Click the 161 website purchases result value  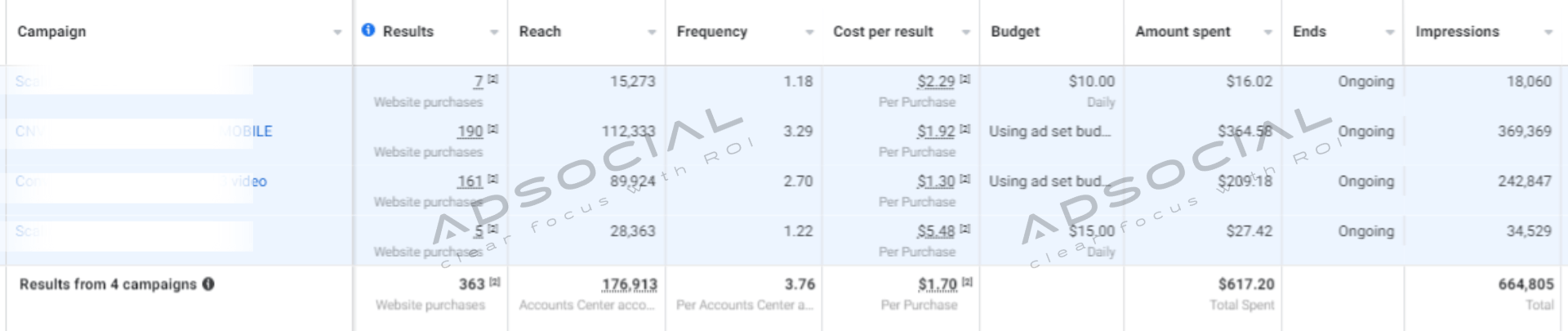coord(470,181)
